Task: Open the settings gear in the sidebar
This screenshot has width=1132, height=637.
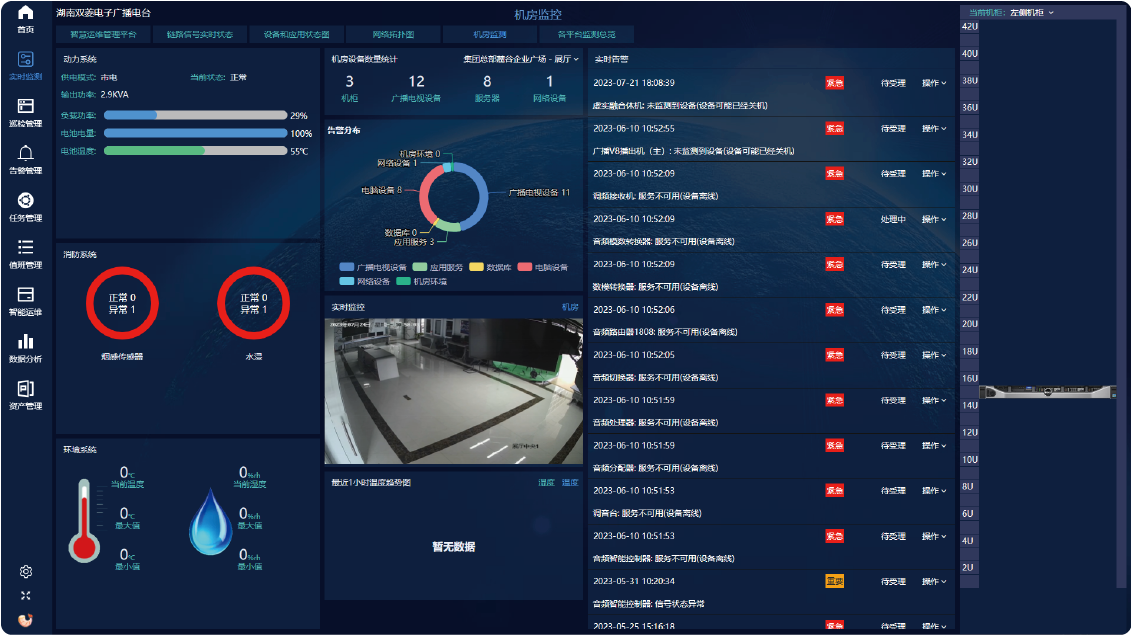Action: [x=26, y=572]
